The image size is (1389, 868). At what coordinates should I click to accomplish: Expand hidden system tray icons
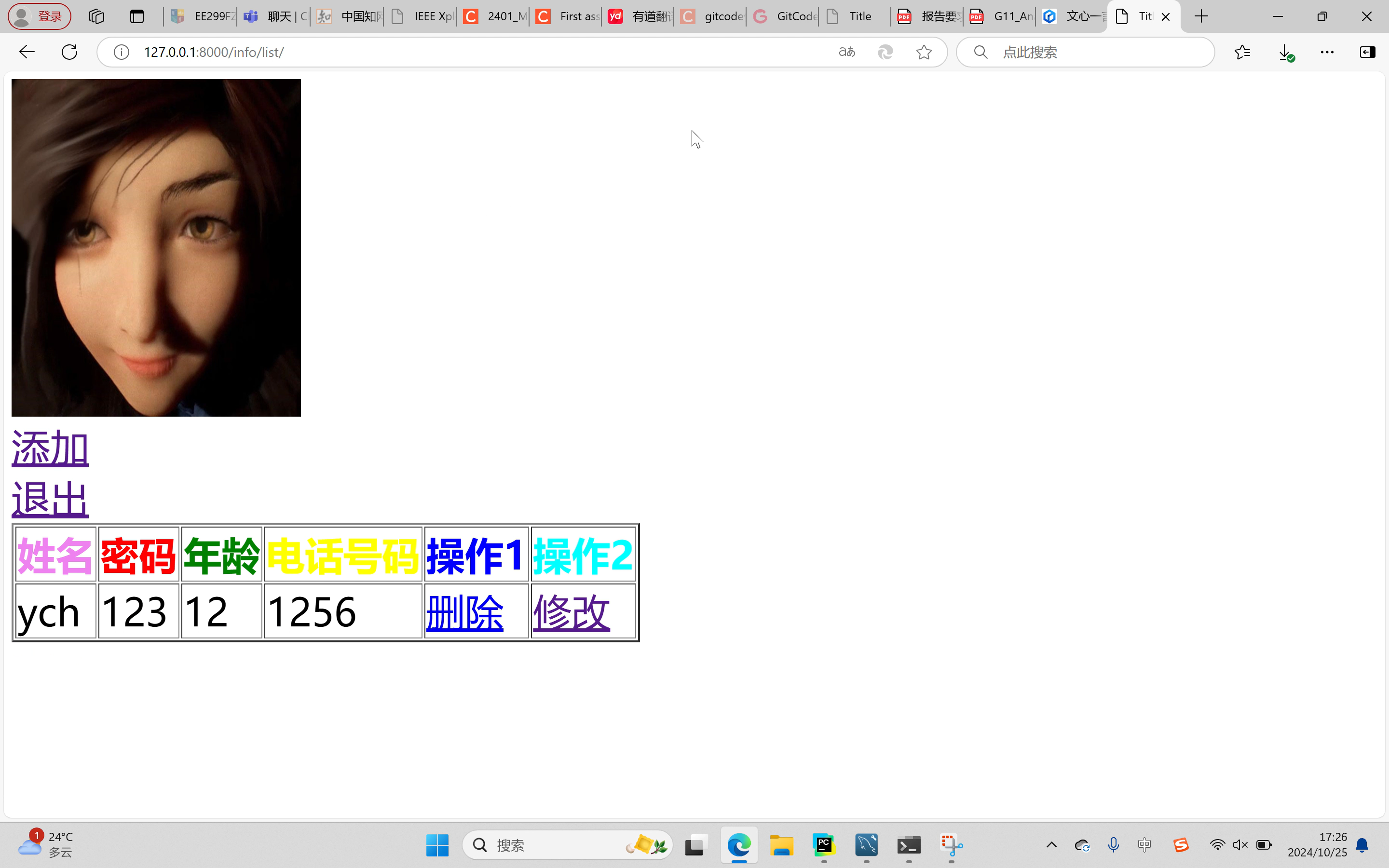[1051, 844]
